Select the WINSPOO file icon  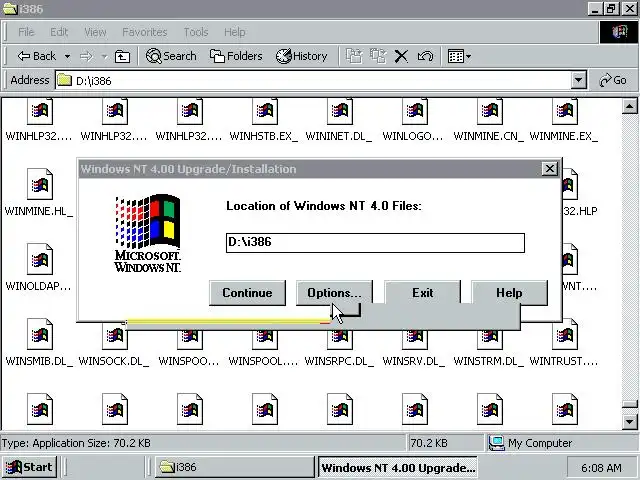(x=190, y=340)
